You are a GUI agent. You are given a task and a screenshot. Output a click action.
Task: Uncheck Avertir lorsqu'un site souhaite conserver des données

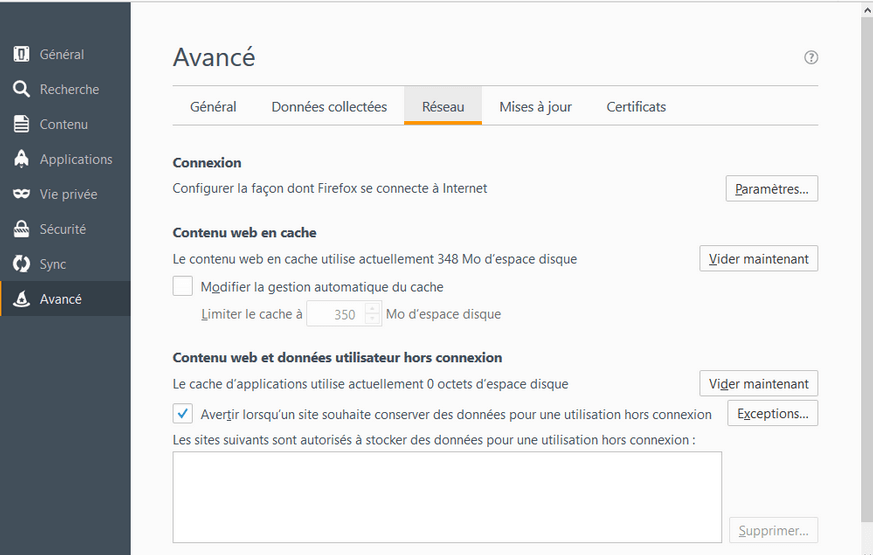[183, 414]
